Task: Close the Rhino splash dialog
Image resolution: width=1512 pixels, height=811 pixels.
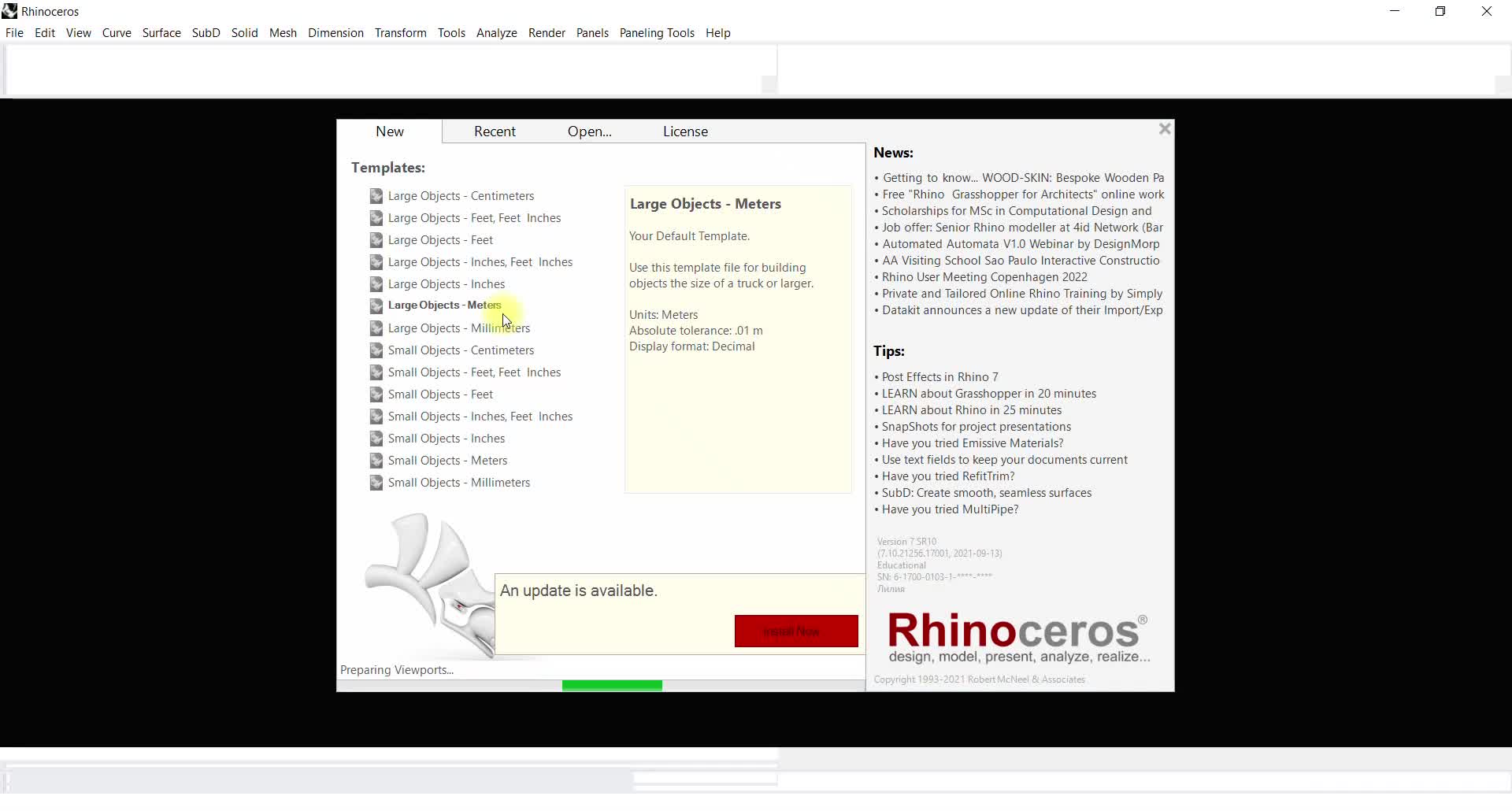Action: (x=1165, y=129)
